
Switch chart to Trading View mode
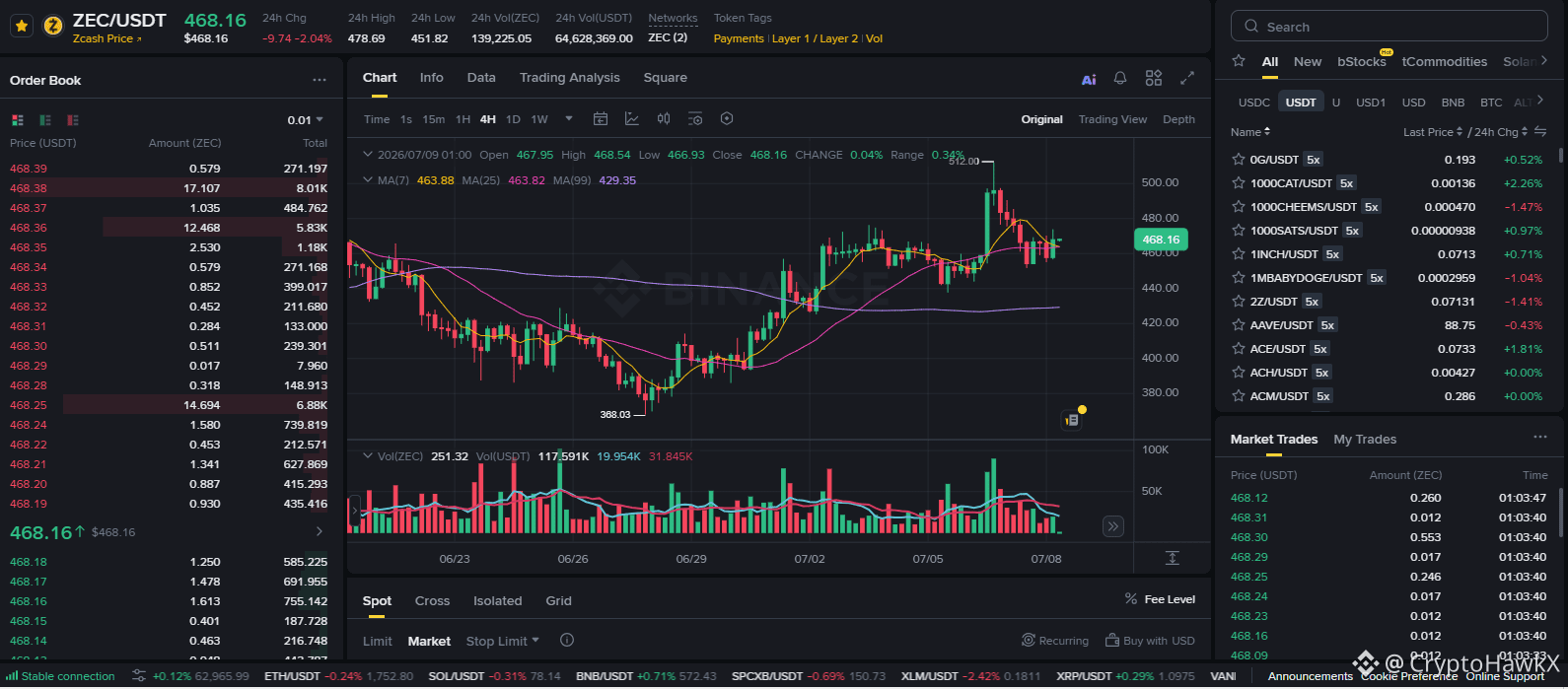tap(1112, 119)
